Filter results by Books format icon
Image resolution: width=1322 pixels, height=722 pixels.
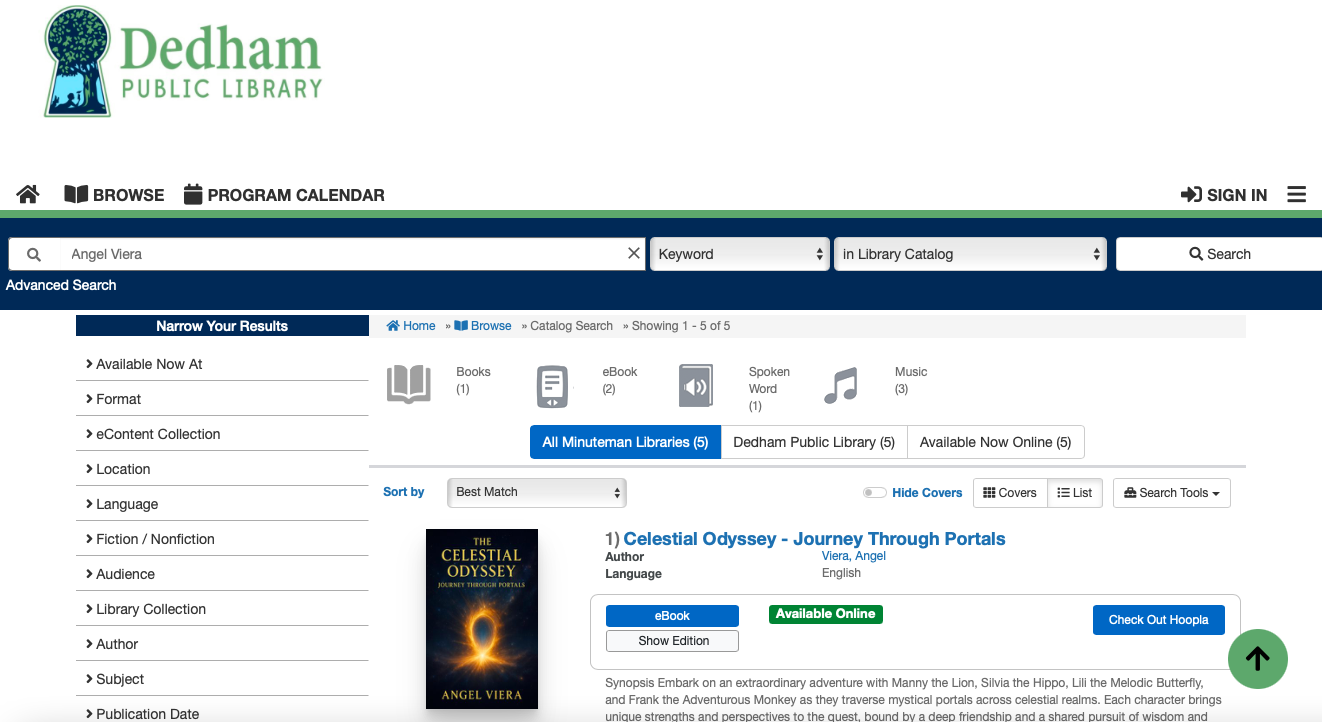pyautogui.click(x=409, y=385)
